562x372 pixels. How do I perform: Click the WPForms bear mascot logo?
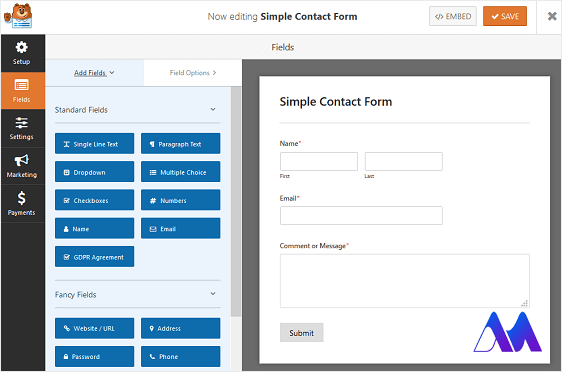click(18, 16)
